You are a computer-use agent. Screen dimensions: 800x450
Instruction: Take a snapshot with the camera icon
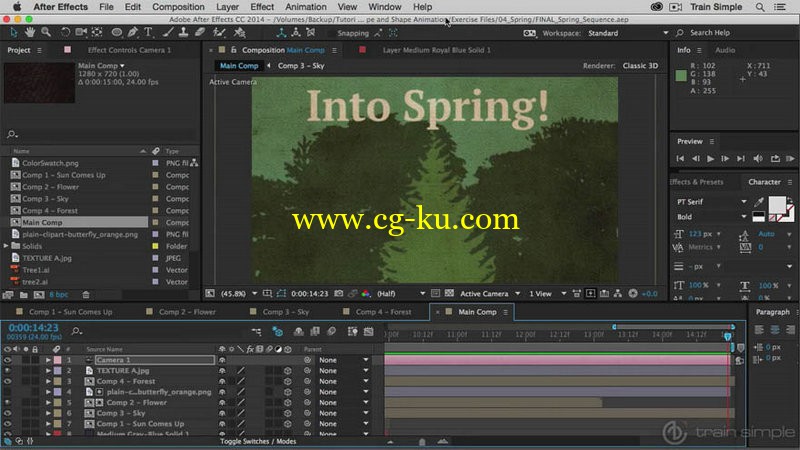pyautogui.click(x=339, y=293)
